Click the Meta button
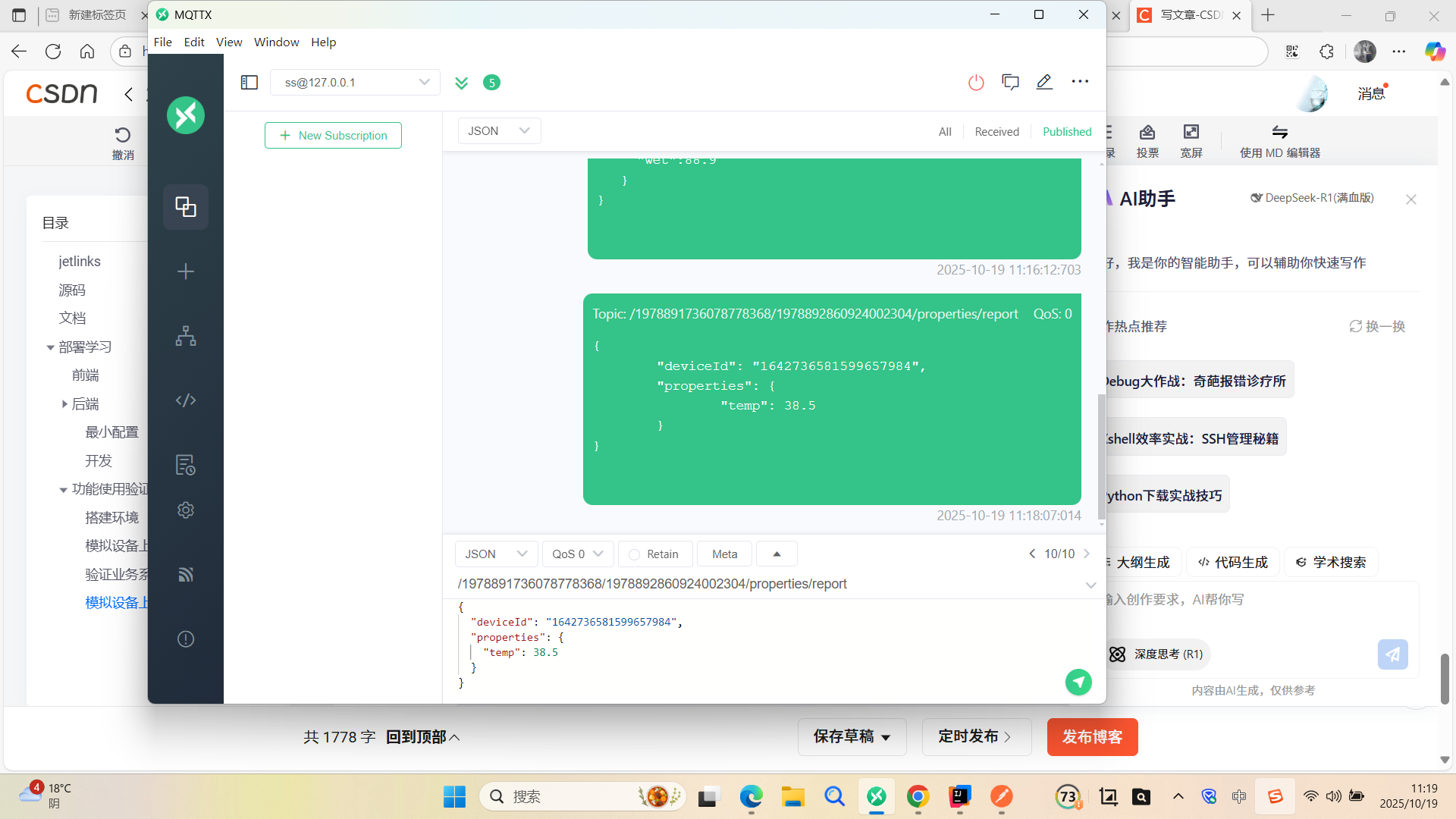This screenshot has height=819, width=1456. point(724,554)
